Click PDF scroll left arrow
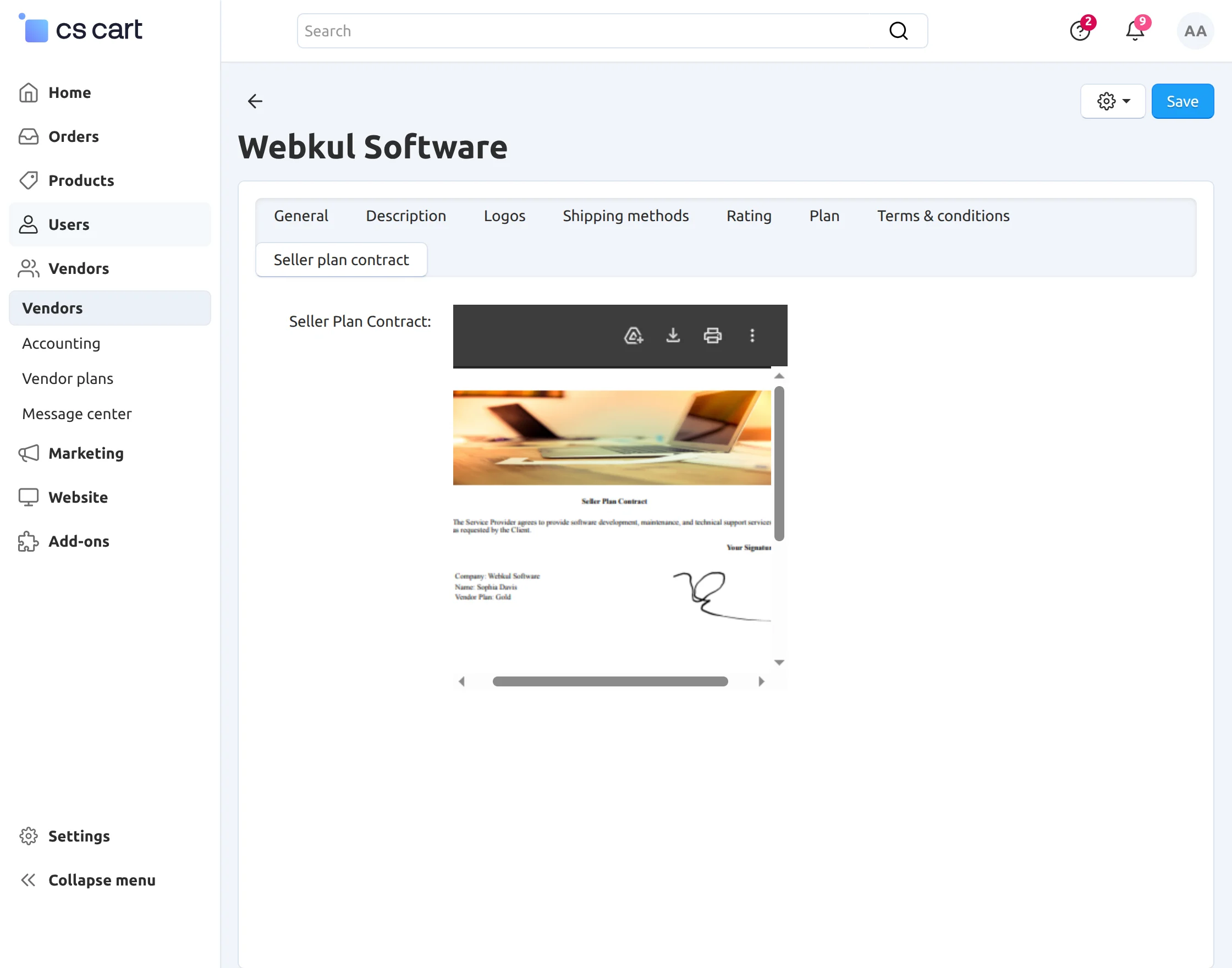This screenshot has height=968, width=1232. [x=462, y=681]
